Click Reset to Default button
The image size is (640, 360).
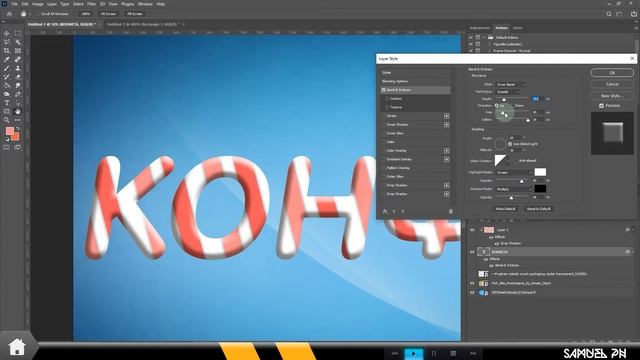point(538,209)
